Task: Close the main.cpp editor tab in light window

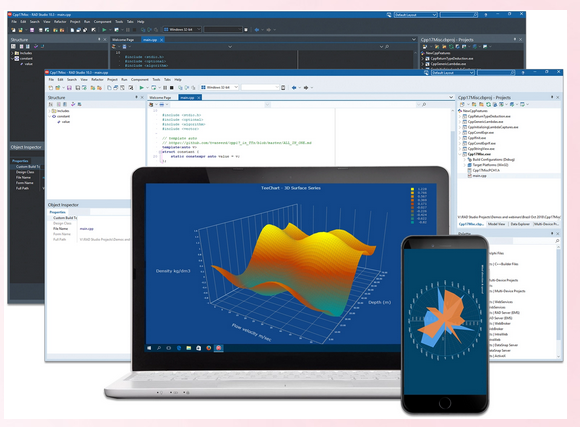Action: coord(199,98)
